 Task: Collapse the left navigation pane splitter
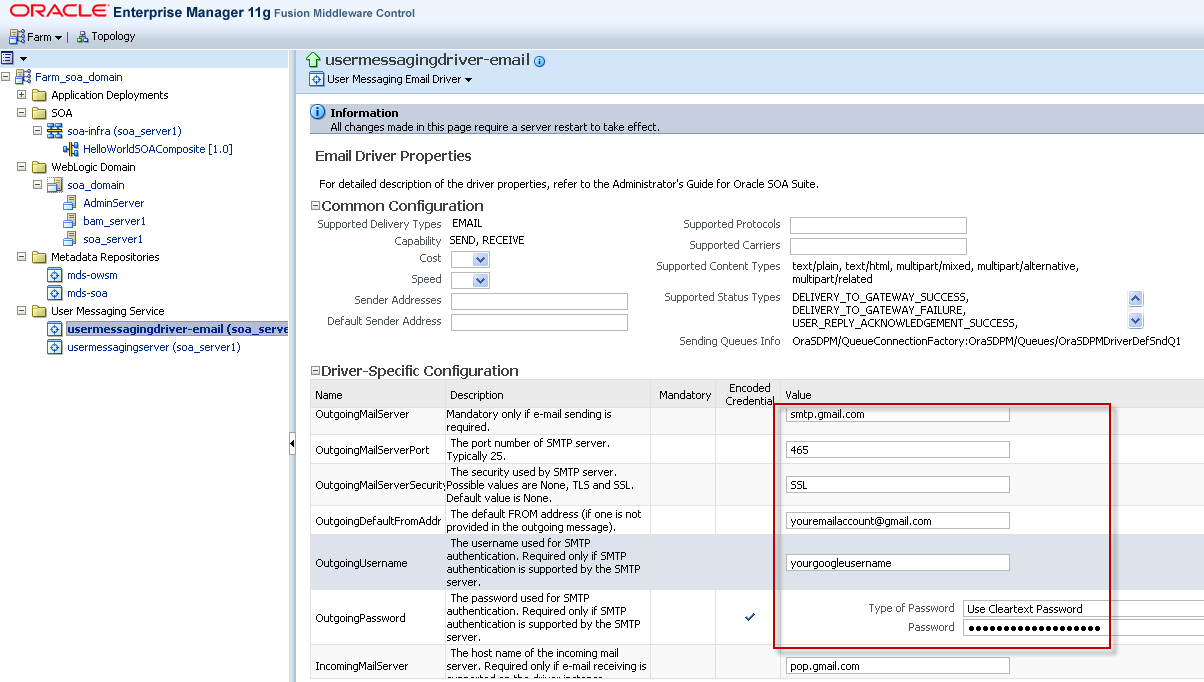[292, 443]
